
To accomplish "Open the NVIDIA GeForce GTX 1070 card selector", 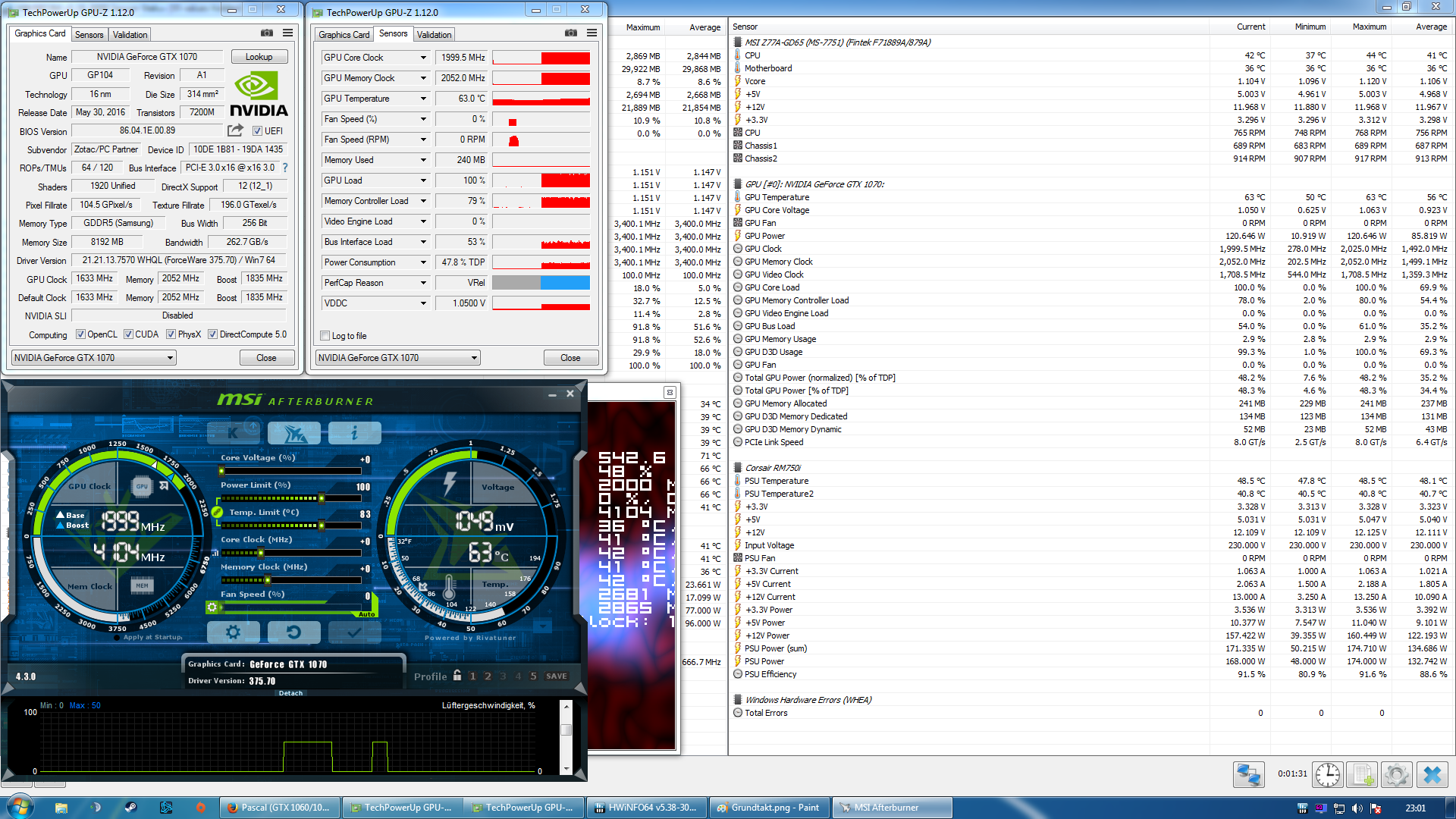I will point(94,358).
